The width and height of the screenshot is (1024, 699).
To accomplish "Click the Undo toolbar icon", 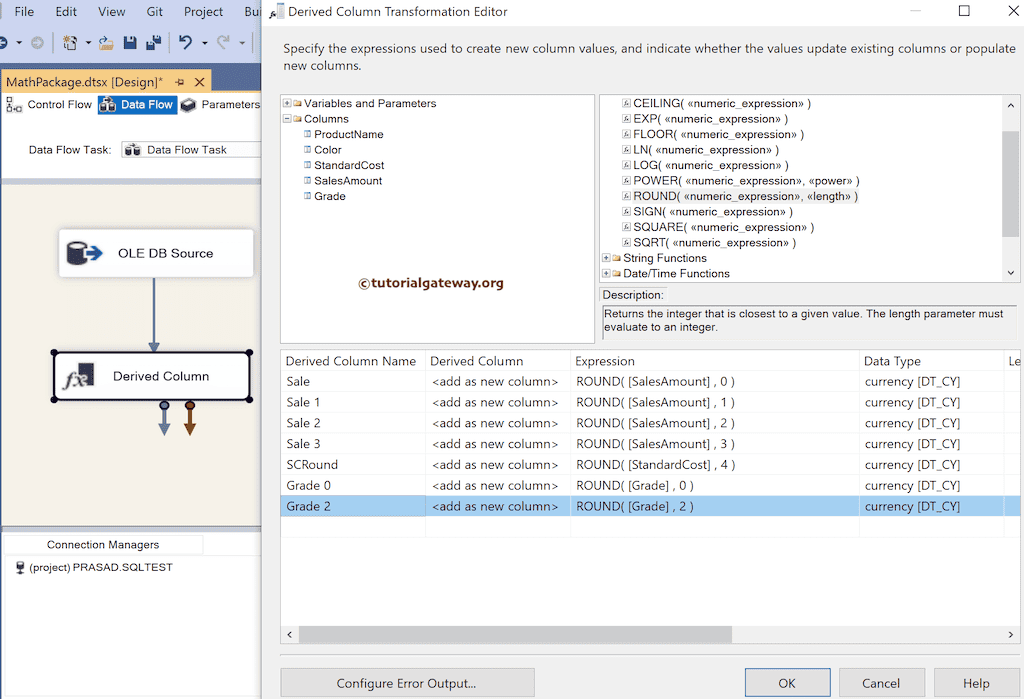I will point(186,43).
